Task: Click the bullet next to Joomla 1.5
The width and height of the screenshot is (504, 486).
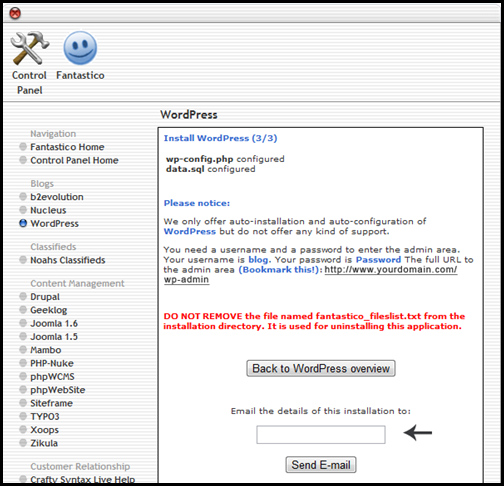Action: click(23, 336)
